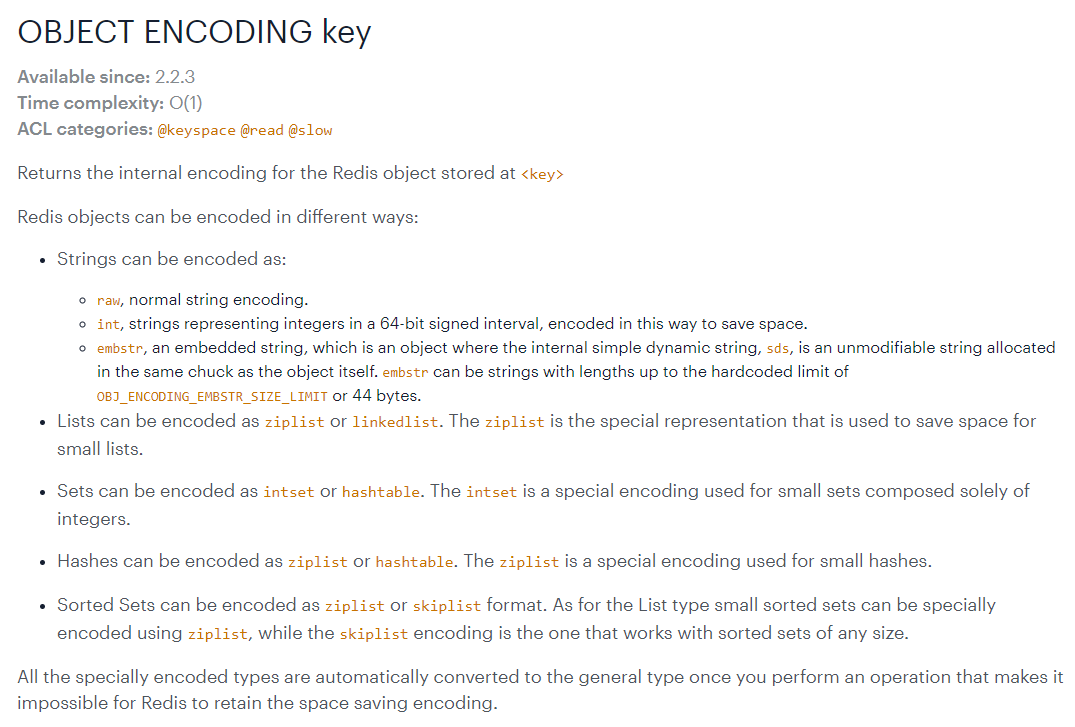
Task: Click the linkedlist keyword in Lists bullet
Action: point(395,422)
